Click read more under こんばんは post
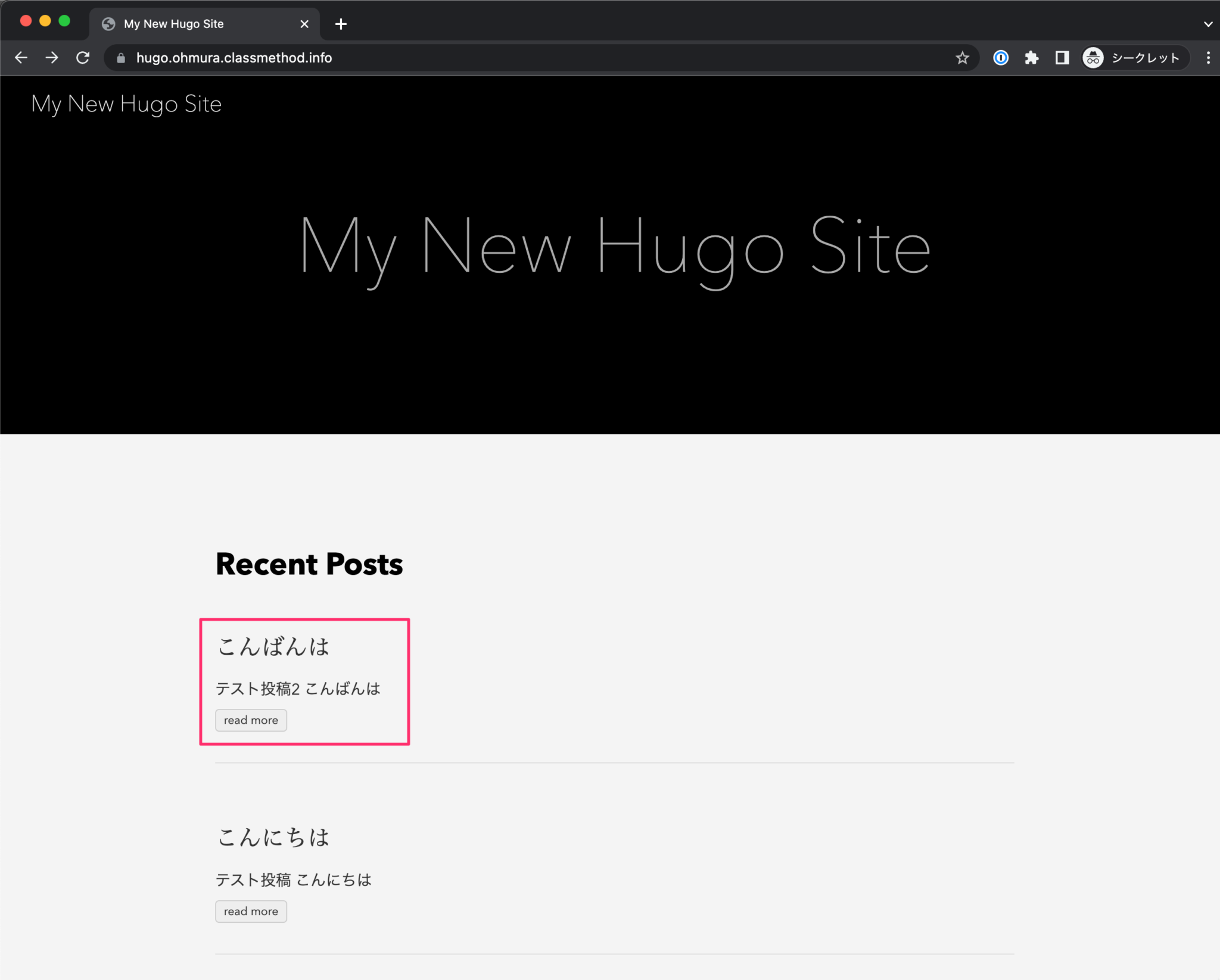 pos(250,720)
